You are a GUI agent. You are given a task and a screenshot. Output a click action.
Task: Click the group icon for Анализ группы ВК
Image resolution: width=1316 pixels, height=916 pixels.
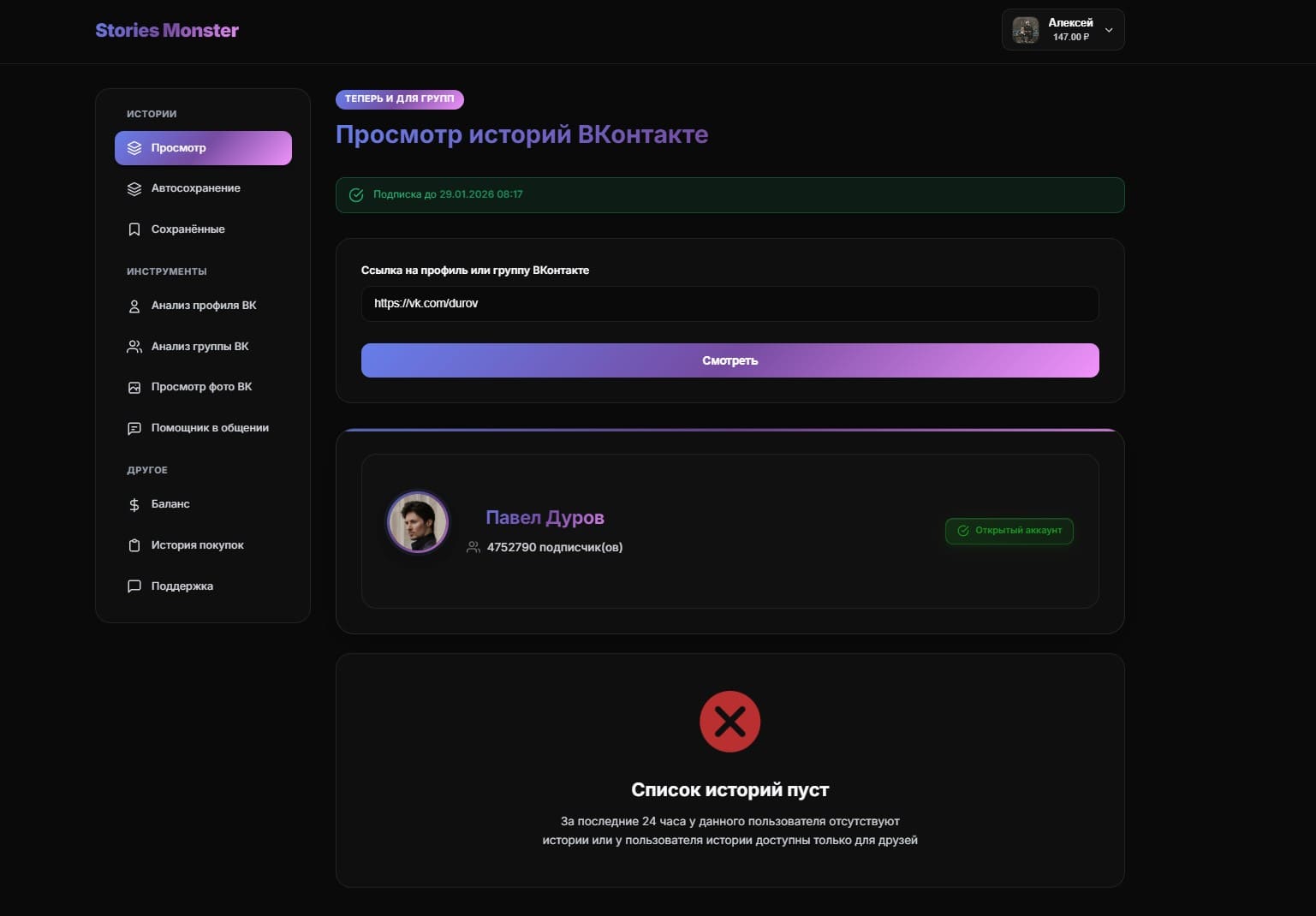coord(134,347)
